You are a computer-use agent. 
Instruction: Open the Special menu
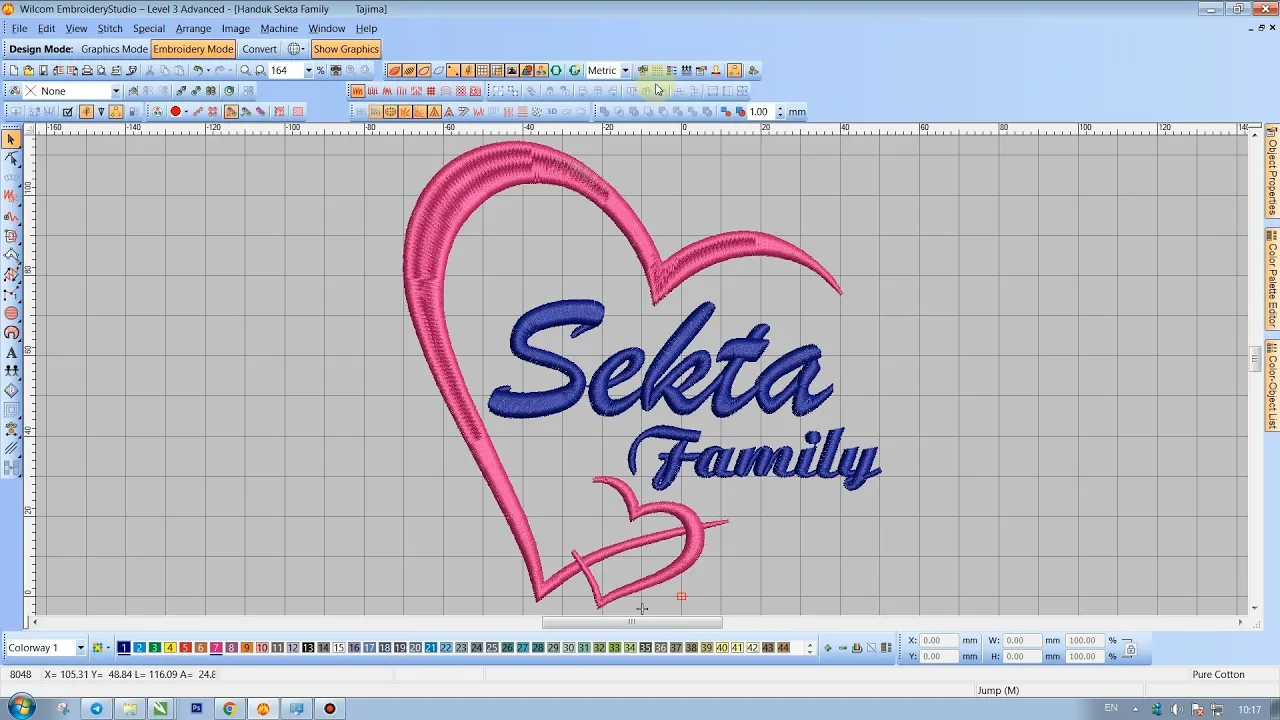[x=148, y=28]
